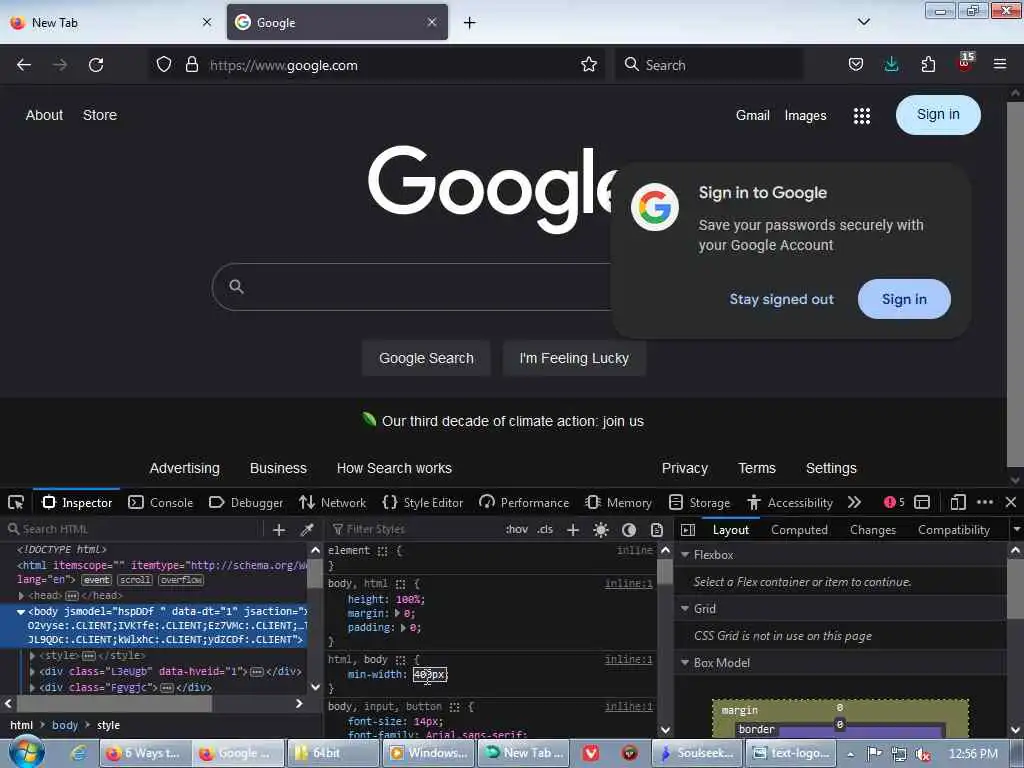Click Sign in within the popup
The height and width of the screenshot is (768, 1024).
(904, 299)
